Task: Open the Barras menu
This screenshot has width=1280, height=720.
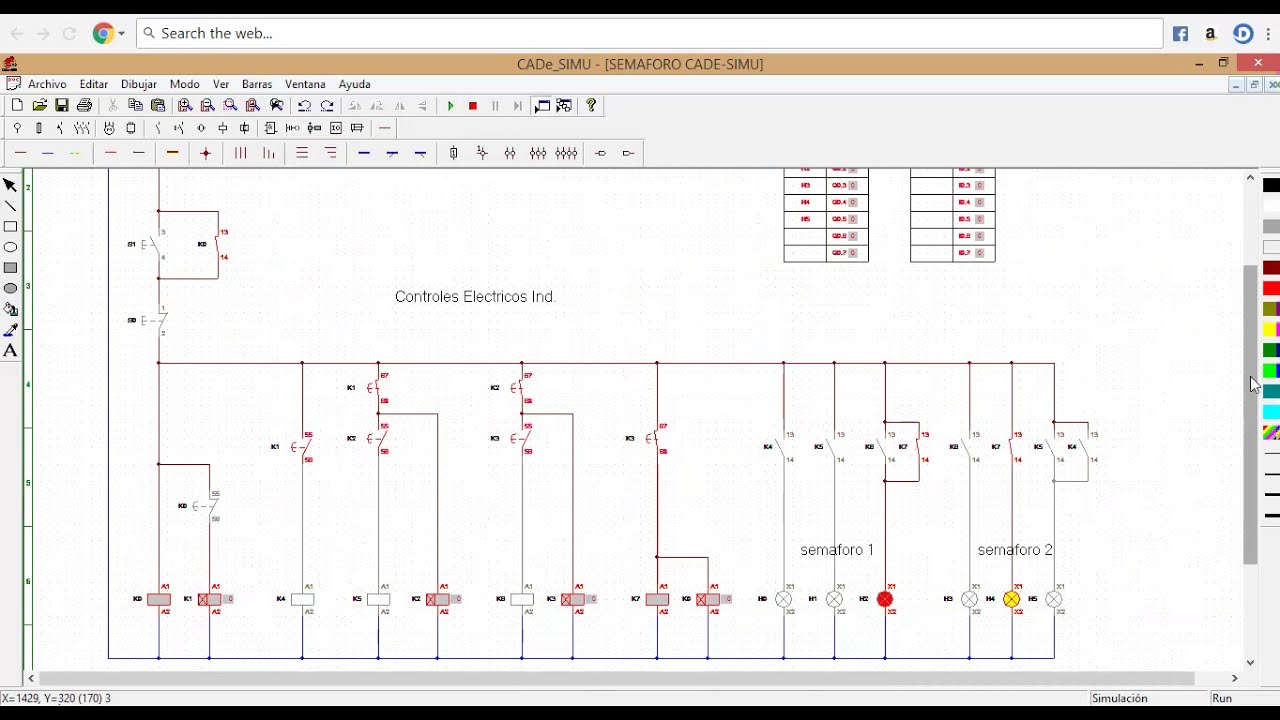Action: click(257, 84)
